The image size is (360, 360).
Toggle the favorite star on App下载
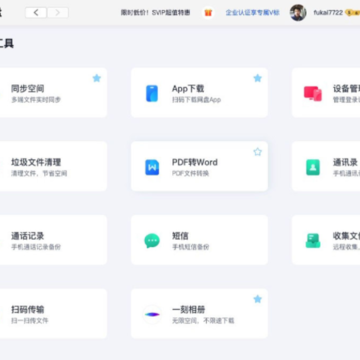point(258,78)
